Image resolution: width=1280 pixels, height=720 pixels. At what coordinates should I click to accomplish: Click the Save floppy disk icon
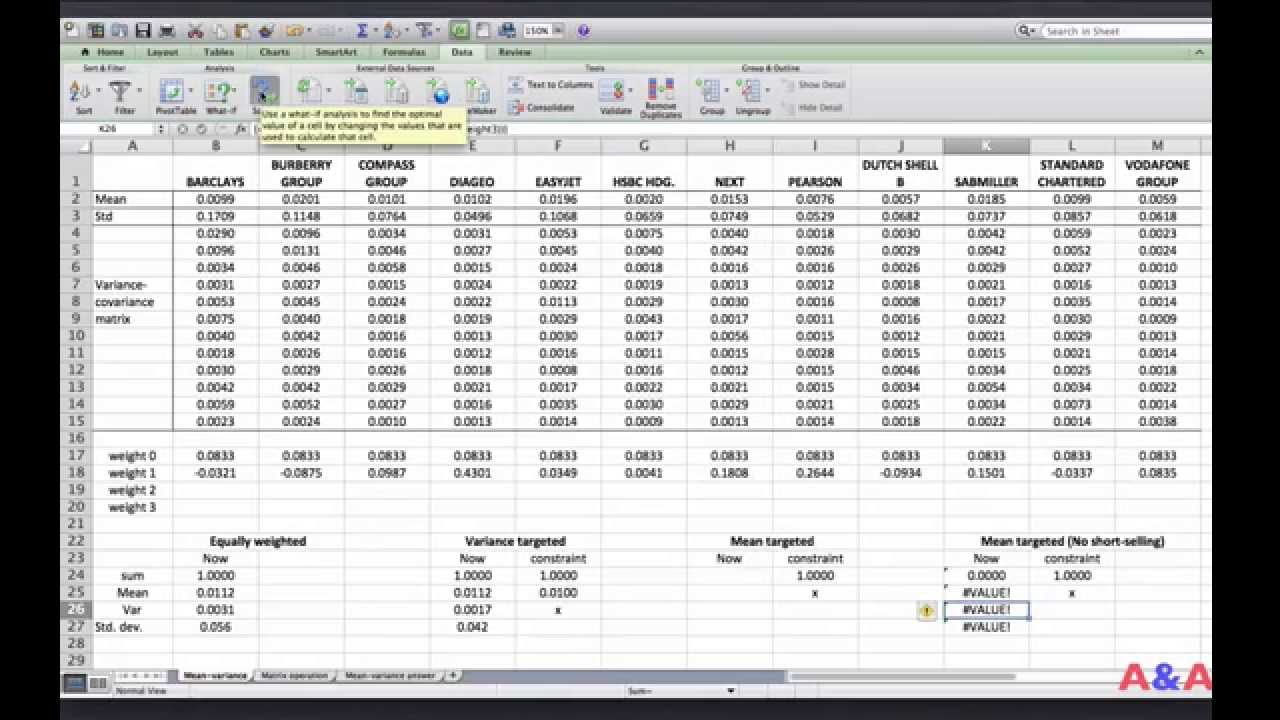tap(143, 31)
